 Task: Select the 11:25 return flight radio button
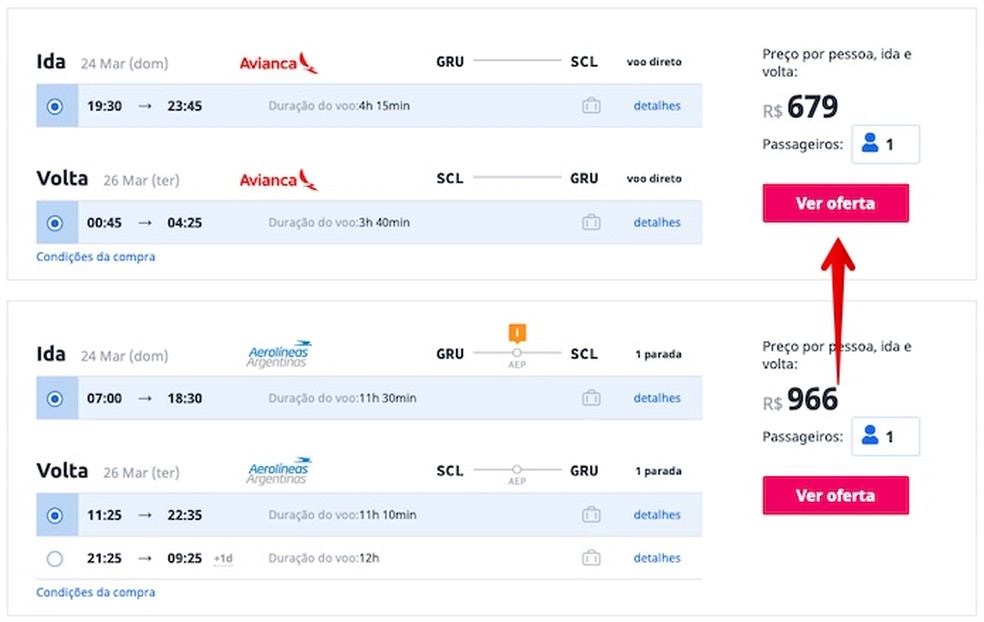click(55, 515)
